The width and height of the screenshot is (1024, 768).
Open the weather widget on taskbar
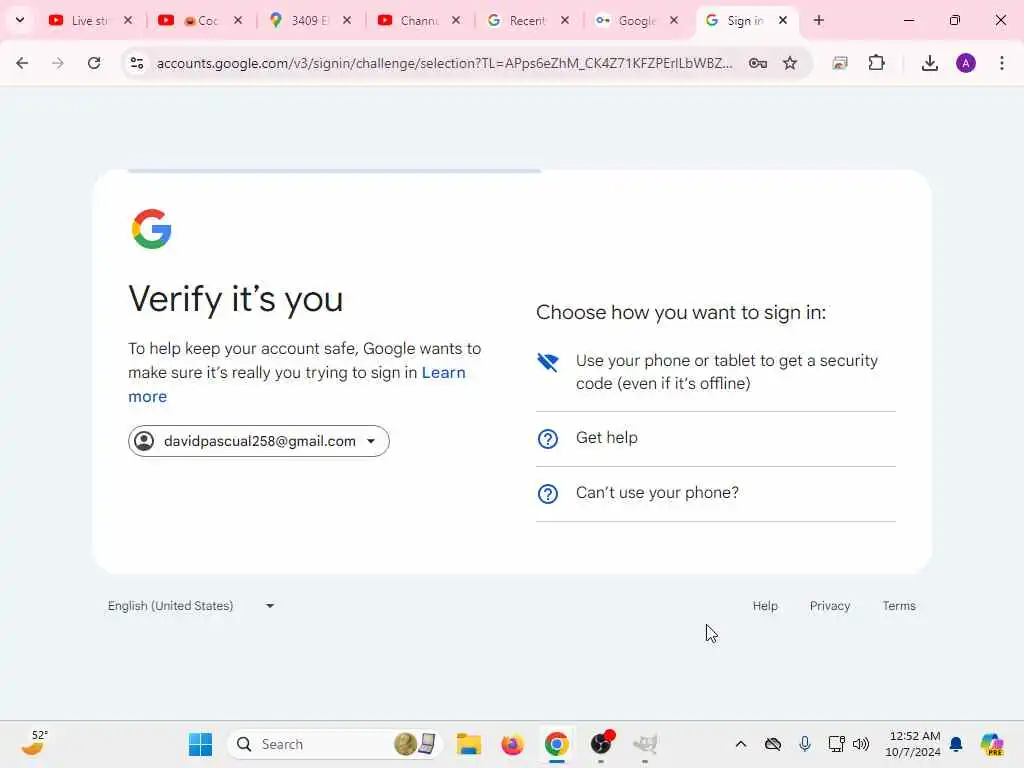click(34, 743)
